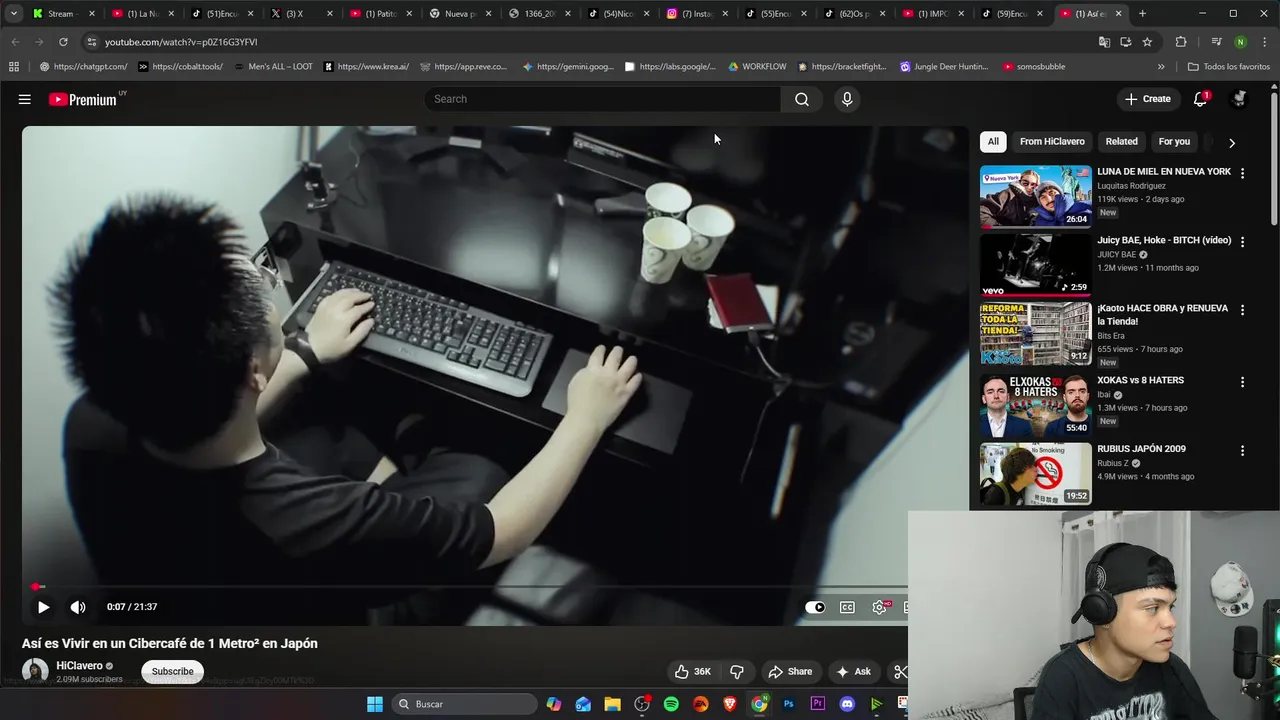Image resolution: width=1280 pixels, height=720 pixels.
Task: Open Windows Start menu
Action: pyautogui.click(x=375, y=704)
